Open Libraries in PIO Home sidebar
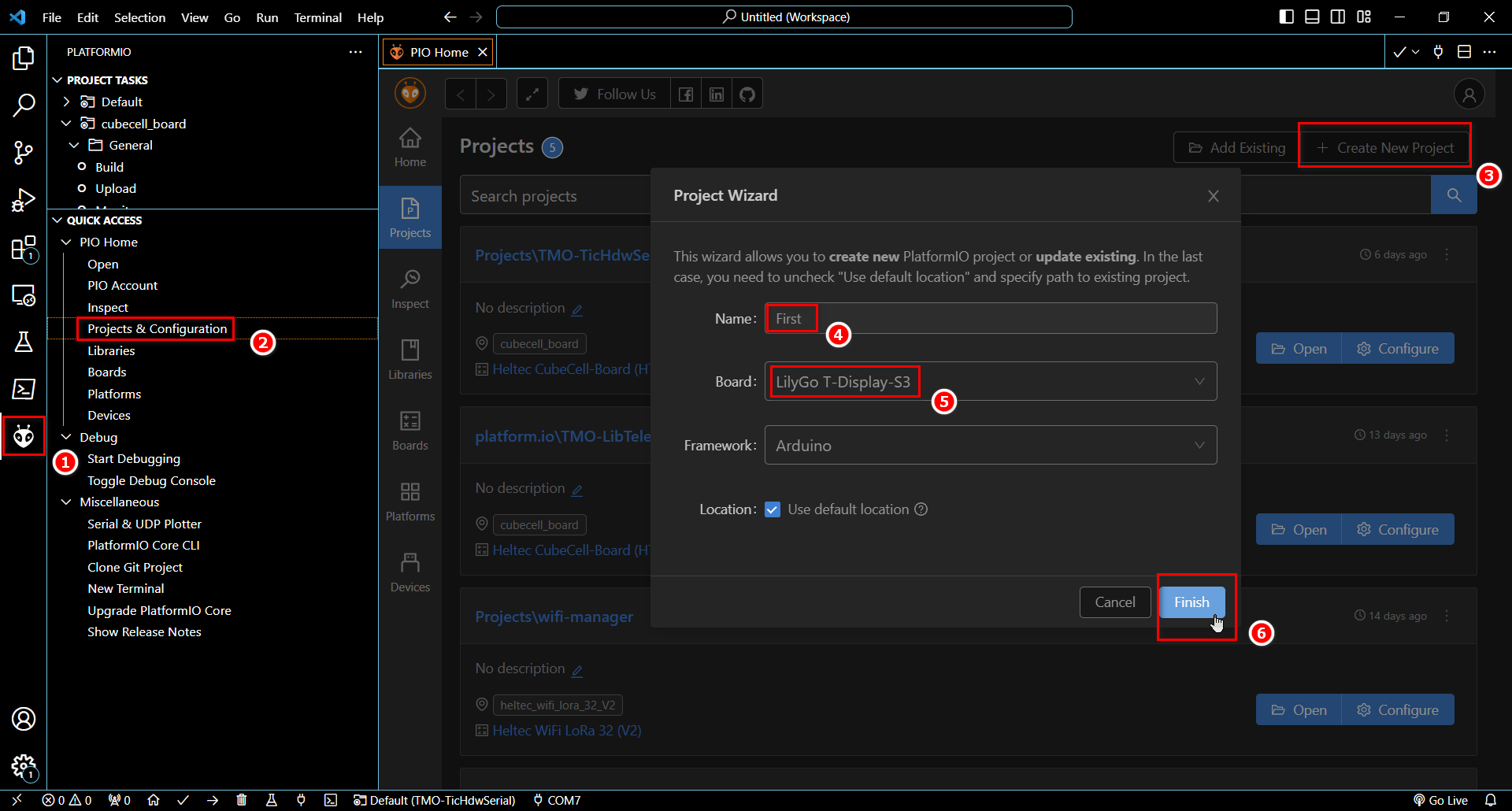 [410, 360]
